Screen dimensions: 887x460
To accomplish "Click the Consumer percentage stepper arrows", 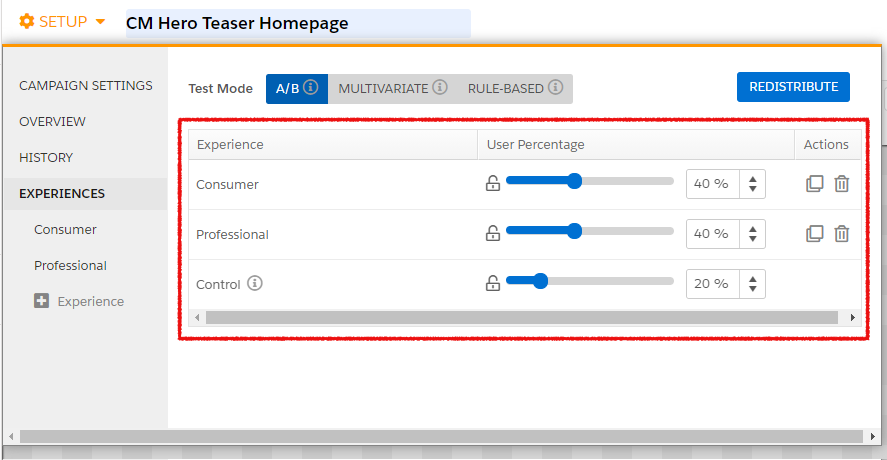I will click(752, 184).
